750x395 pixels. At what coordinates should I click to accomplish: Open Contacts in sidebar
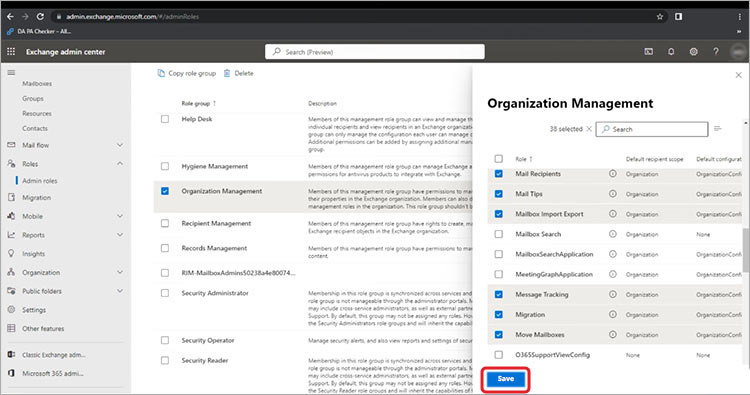pyautogui.click(x=35, y=128)
